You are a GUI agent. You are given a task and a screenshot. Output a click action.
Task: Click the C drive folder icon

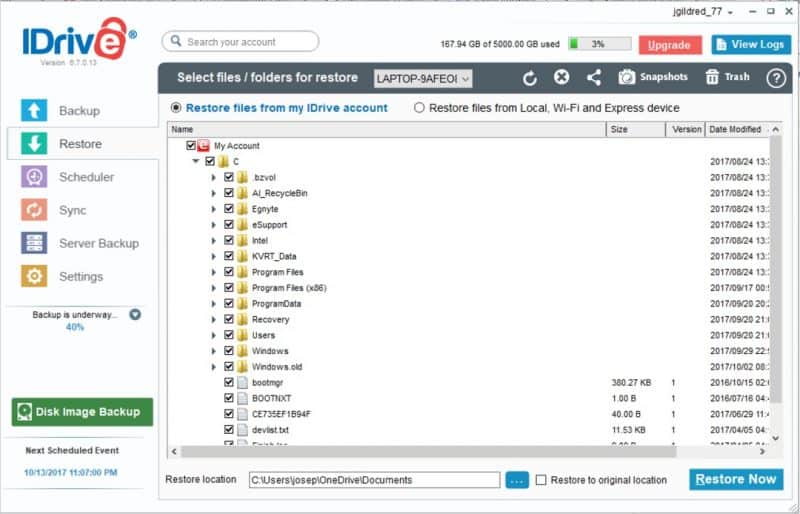(223, 161)
